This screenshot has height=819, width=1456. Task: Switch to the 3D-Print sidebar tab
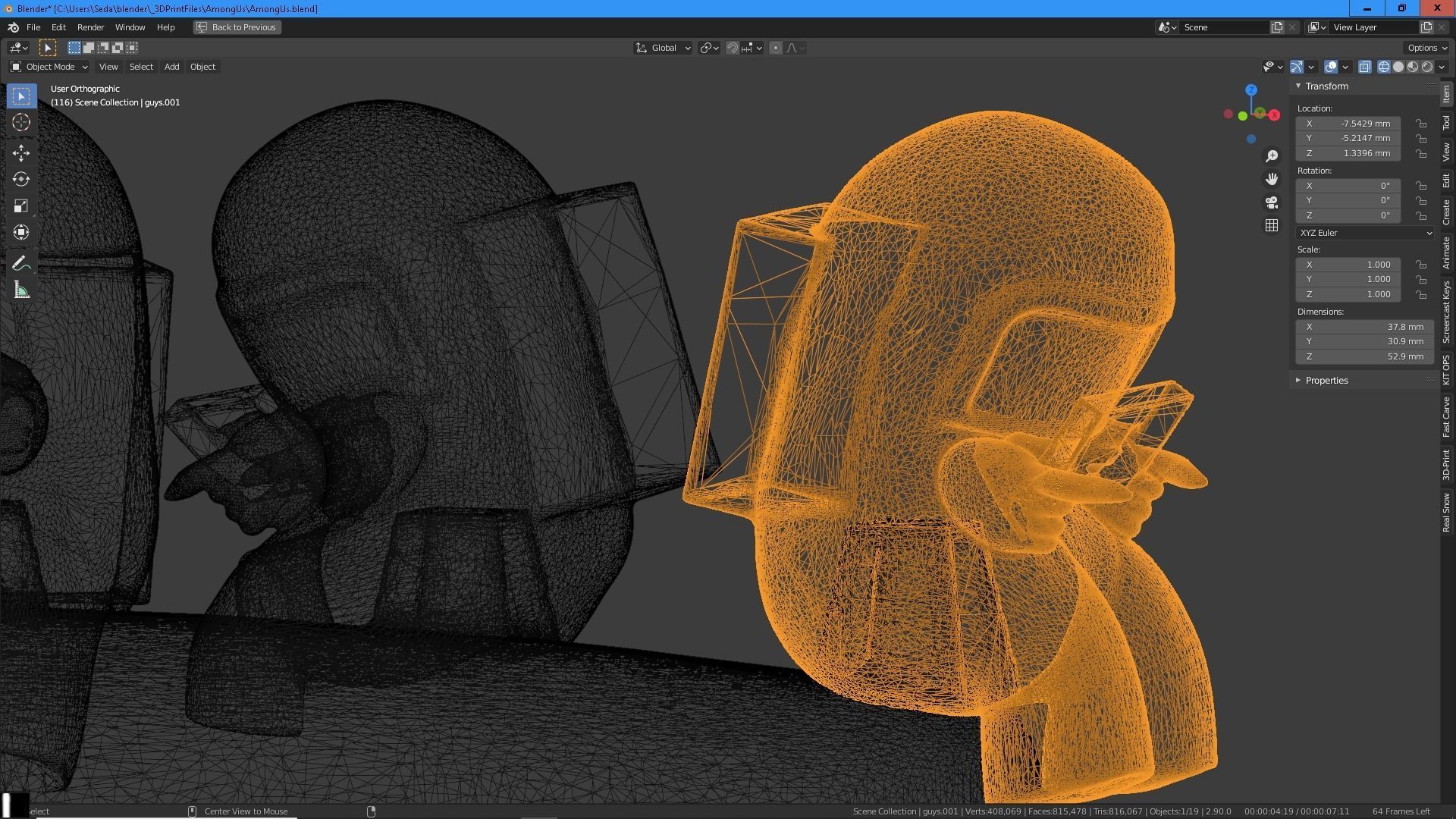1446,465
